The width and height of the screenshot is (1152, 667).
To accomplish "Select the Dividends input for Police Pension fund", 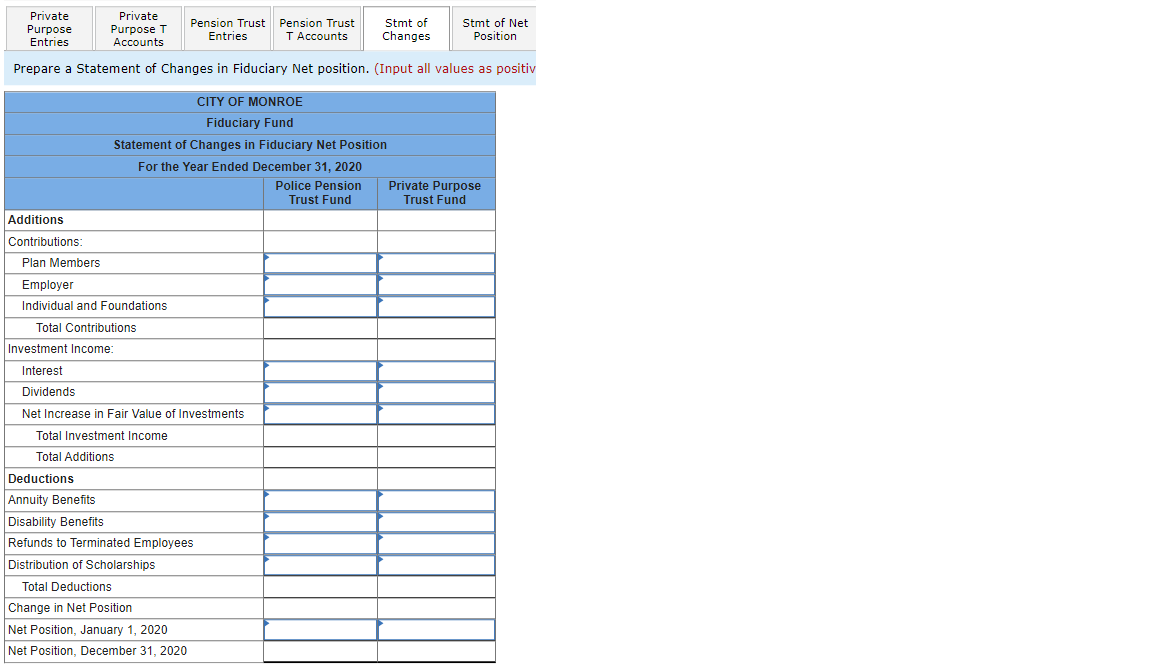I will 320,392.
